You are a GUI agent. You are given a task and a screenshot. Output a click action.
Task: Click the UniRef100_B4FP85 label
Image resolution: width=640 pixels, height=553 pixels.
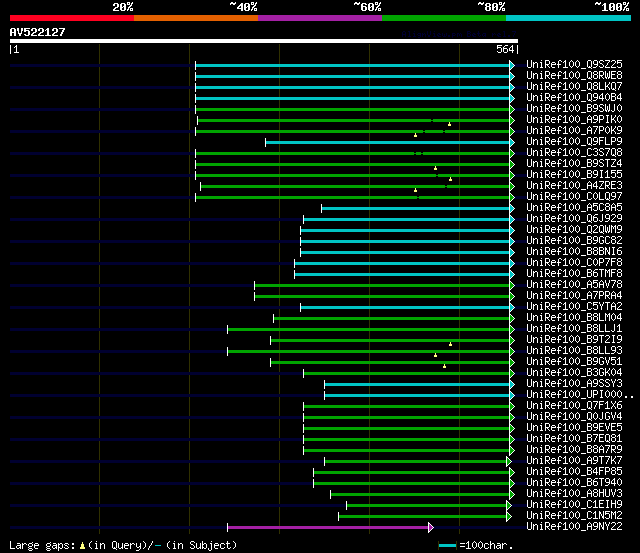click(574, 472)
